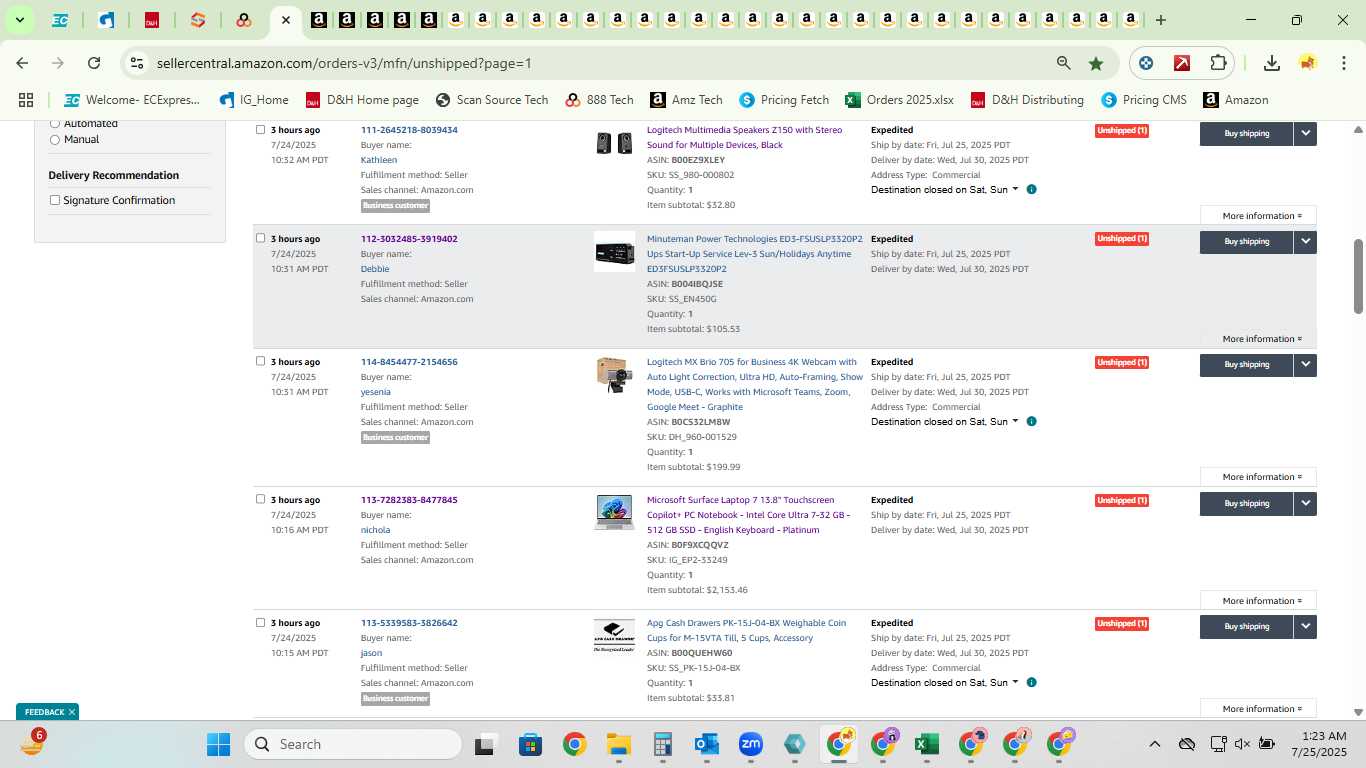Open the Chrome downloads icon

click(x=1272, y=63)
